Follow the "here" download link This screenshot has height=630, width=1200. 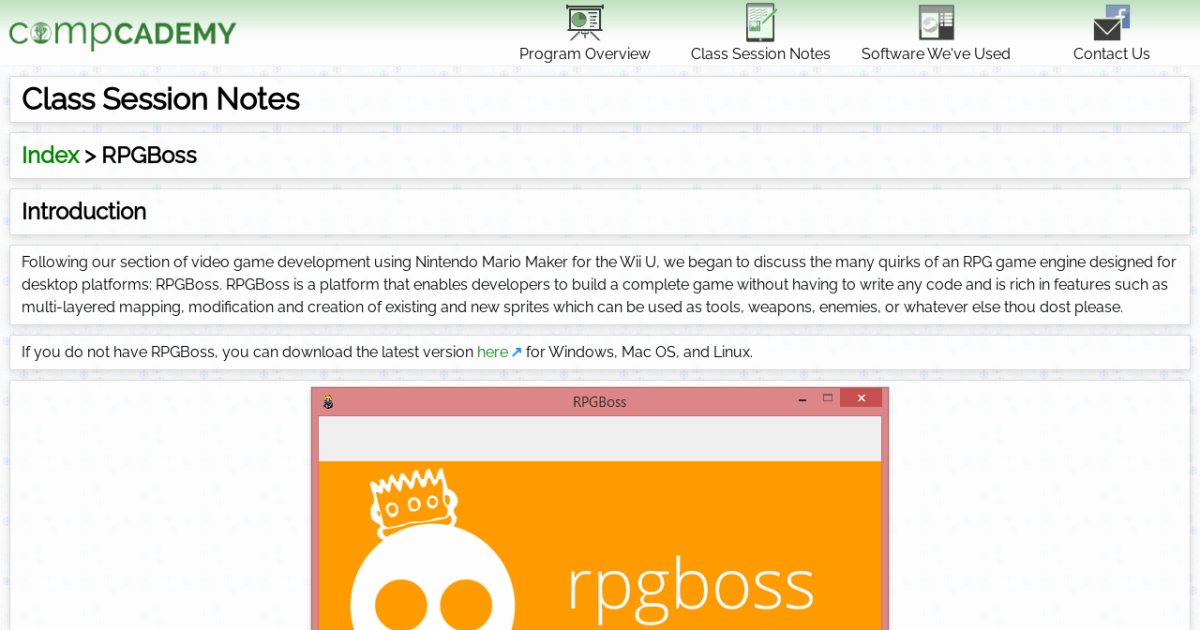click(x=492, y=352)
